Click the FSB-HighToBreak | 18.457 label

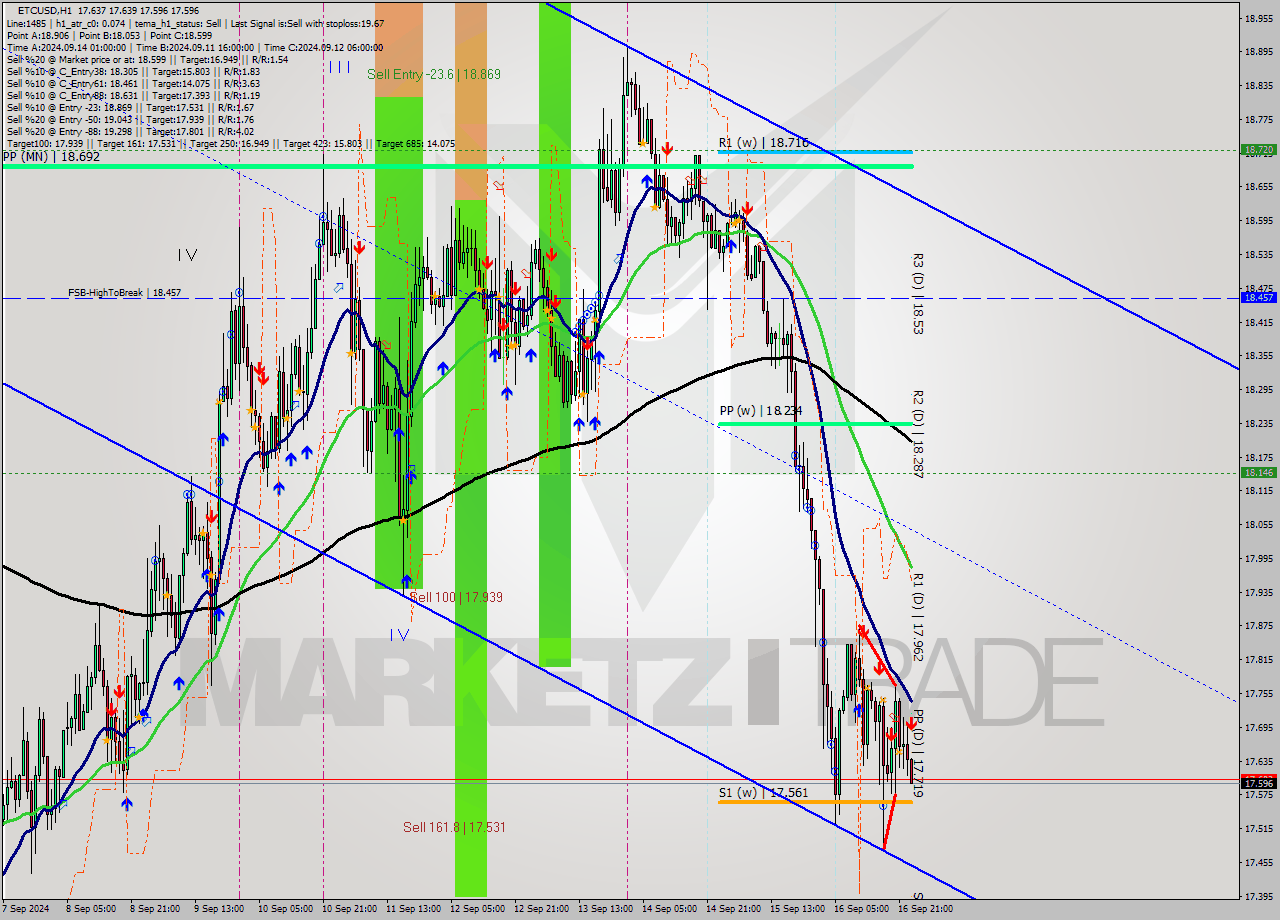[124, 293]
